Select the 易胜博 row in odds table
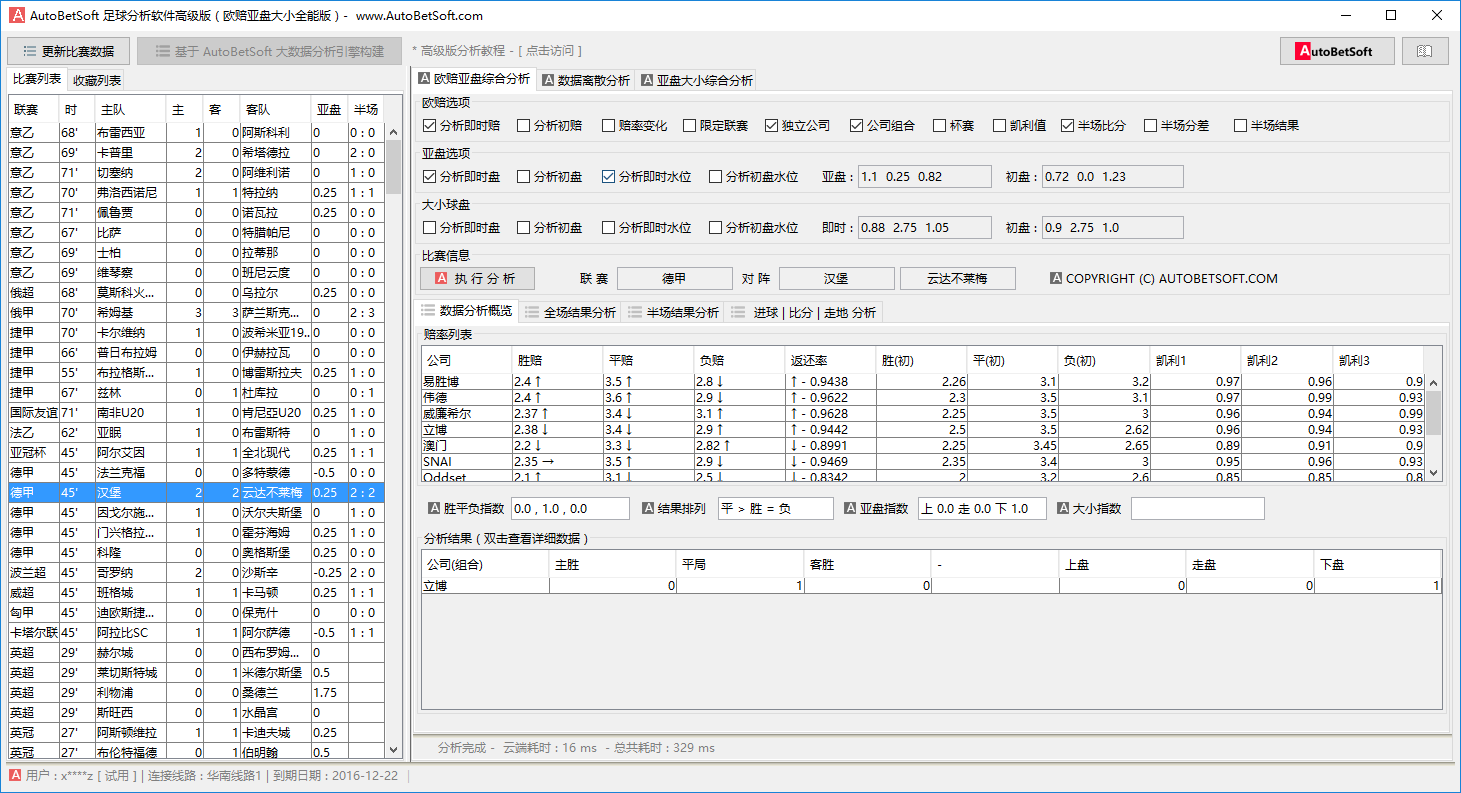Viewport: 1461px width, 793px height. point(923,382)
